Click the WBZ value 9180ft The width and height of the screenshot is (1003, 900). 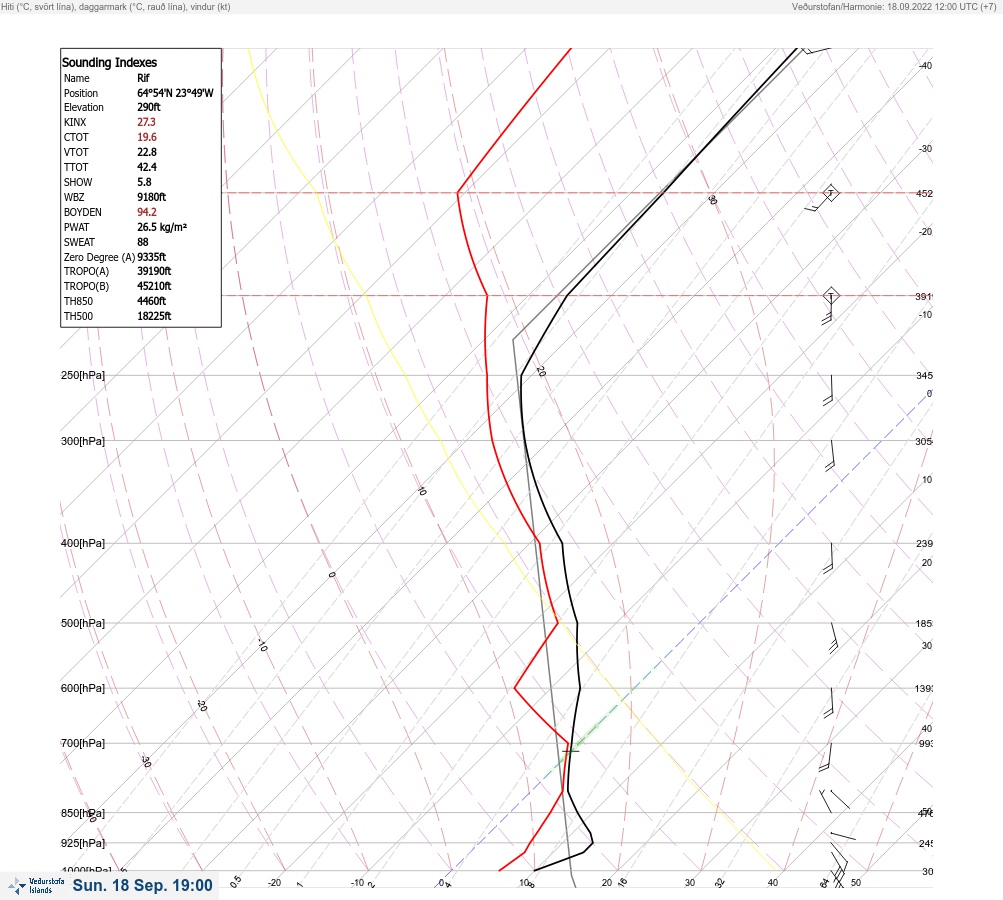tap(152, 197)
